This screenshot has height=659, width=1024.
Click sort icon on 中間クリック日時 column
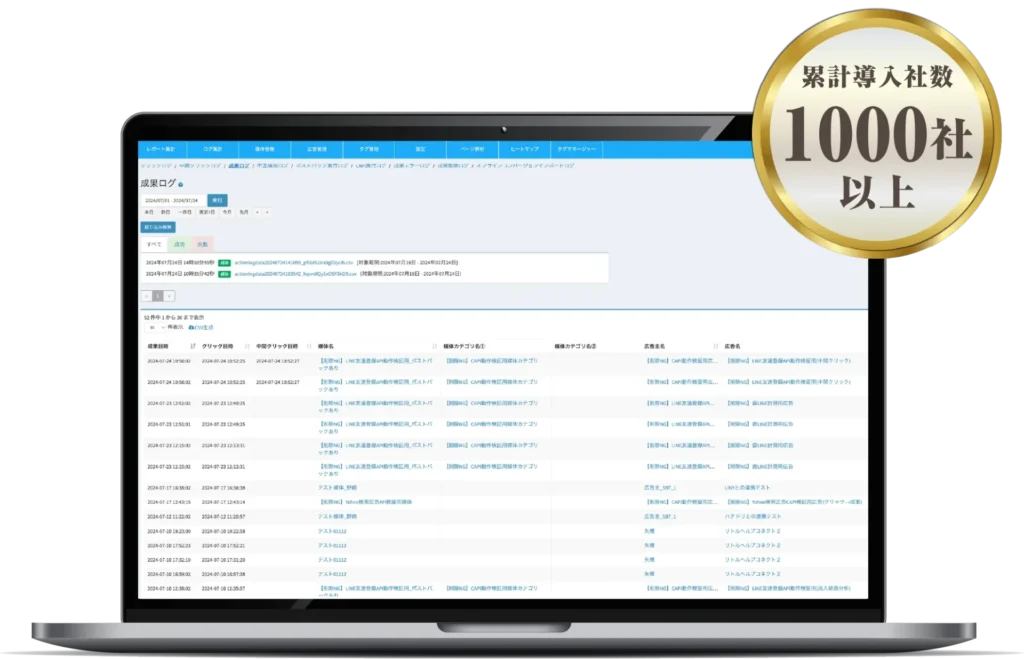(308, 346)
